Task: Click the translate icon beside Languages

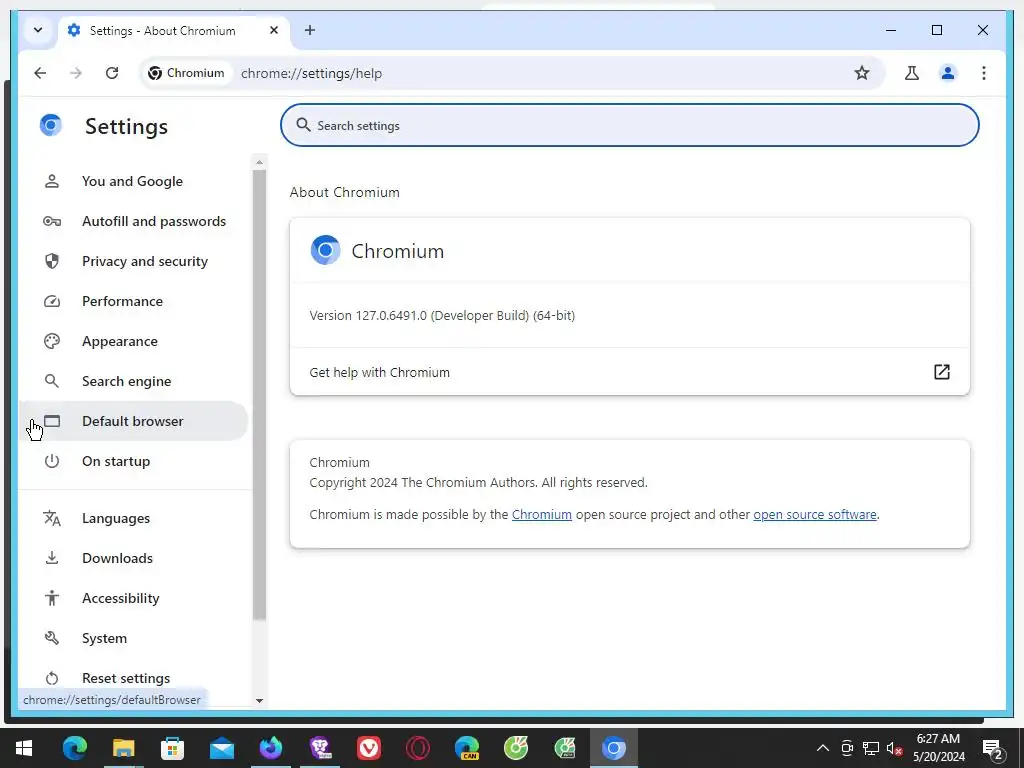Action: click(52, 518)
